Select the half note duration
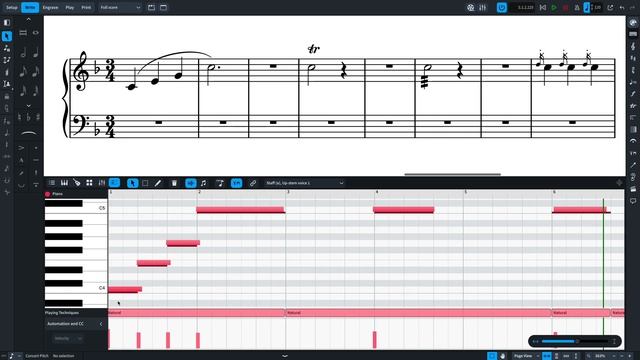 (23, 52)
